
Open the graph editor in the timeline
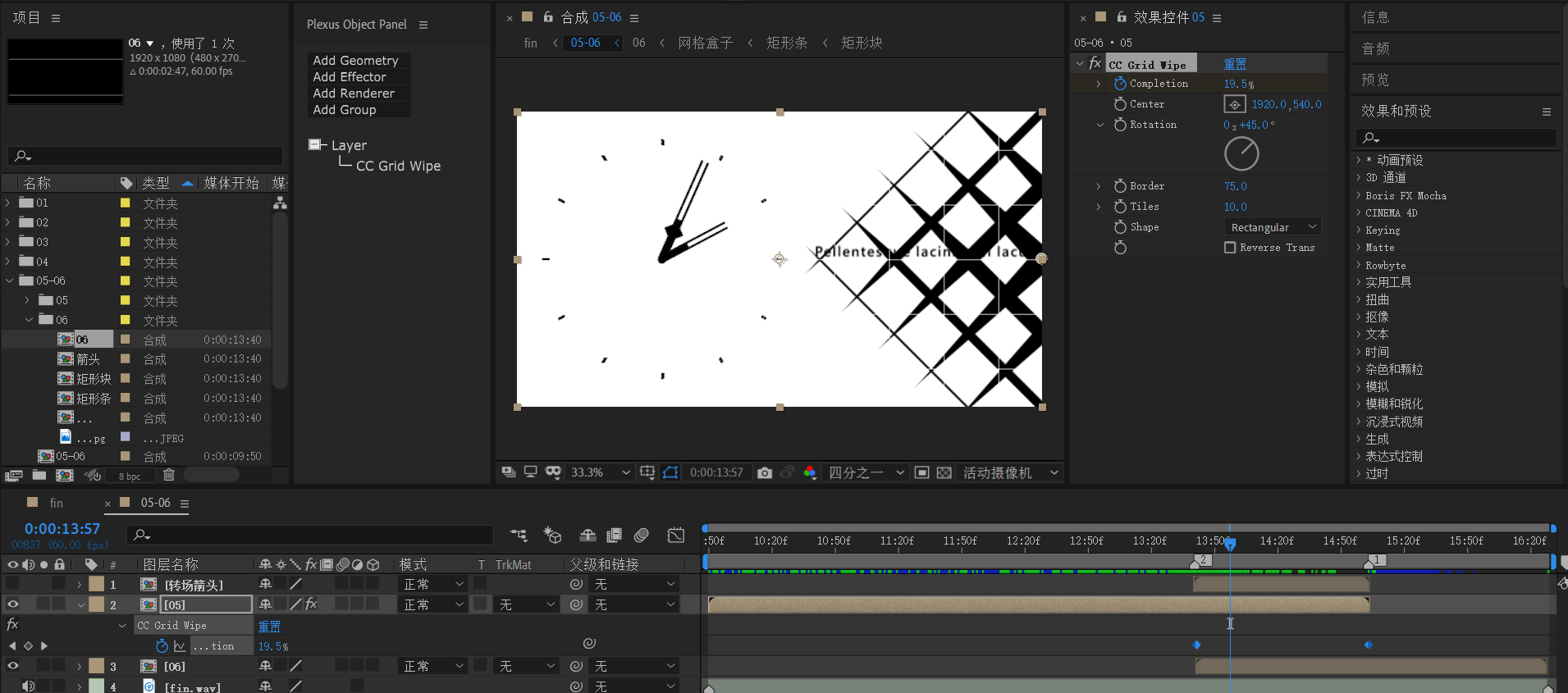tap(676, 536)
